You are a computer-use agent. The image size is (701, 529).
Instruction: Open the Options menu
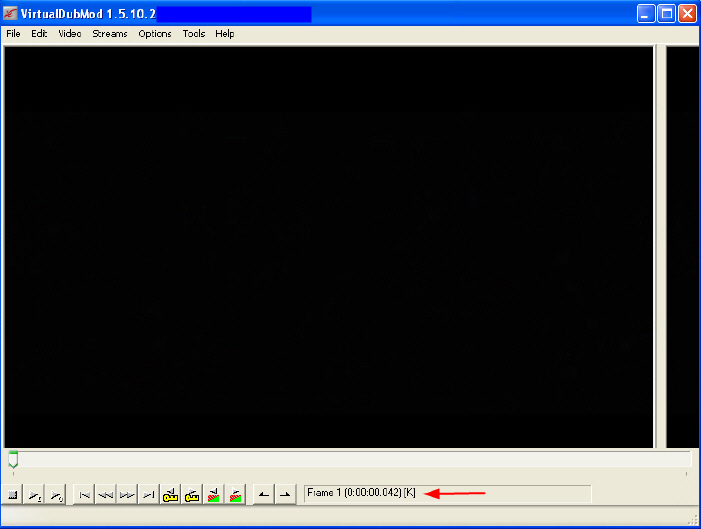(155, 34)
